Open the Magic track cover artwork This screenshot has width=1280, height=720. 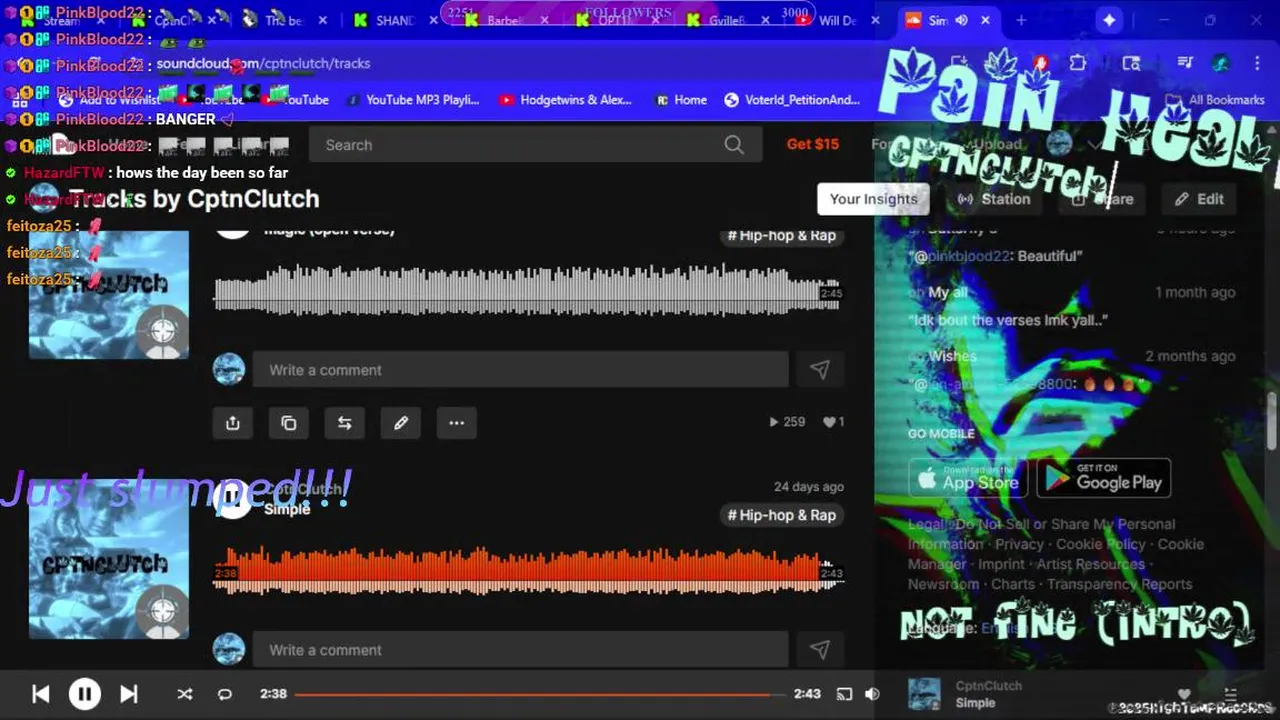(x=108, y=295)
